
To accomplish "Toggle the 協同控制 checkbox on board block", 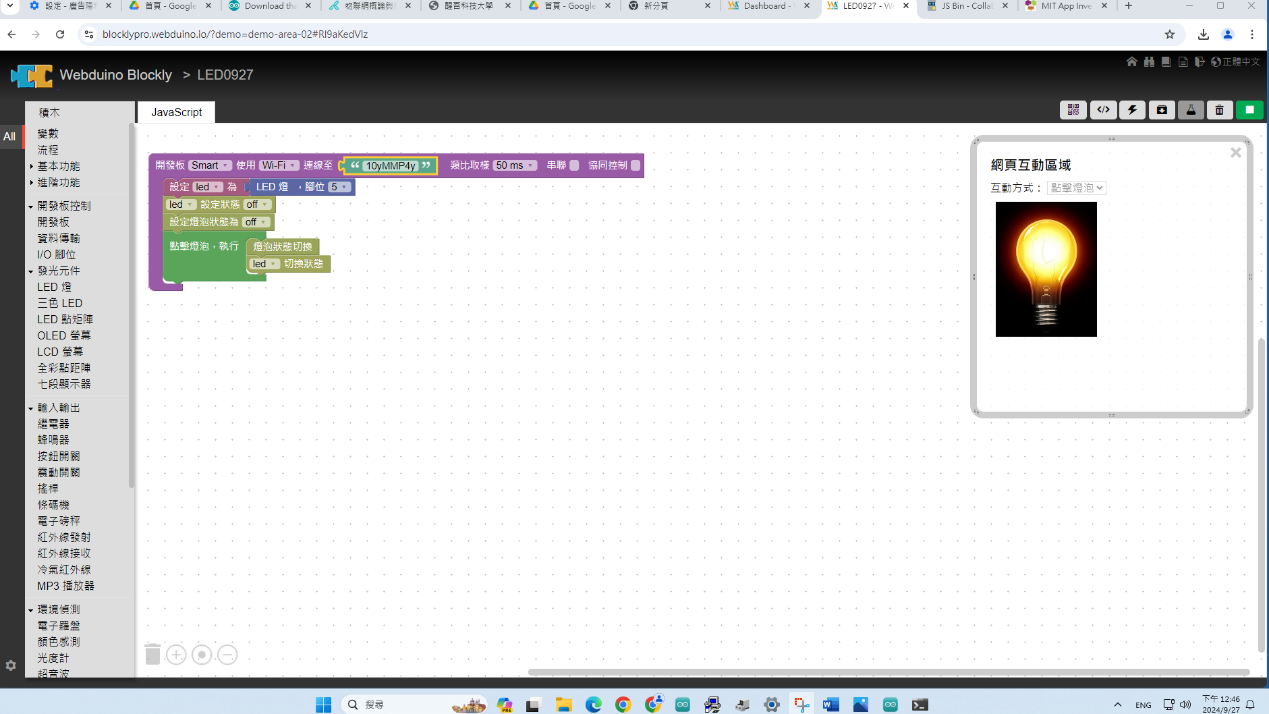I will coord(635,166).
